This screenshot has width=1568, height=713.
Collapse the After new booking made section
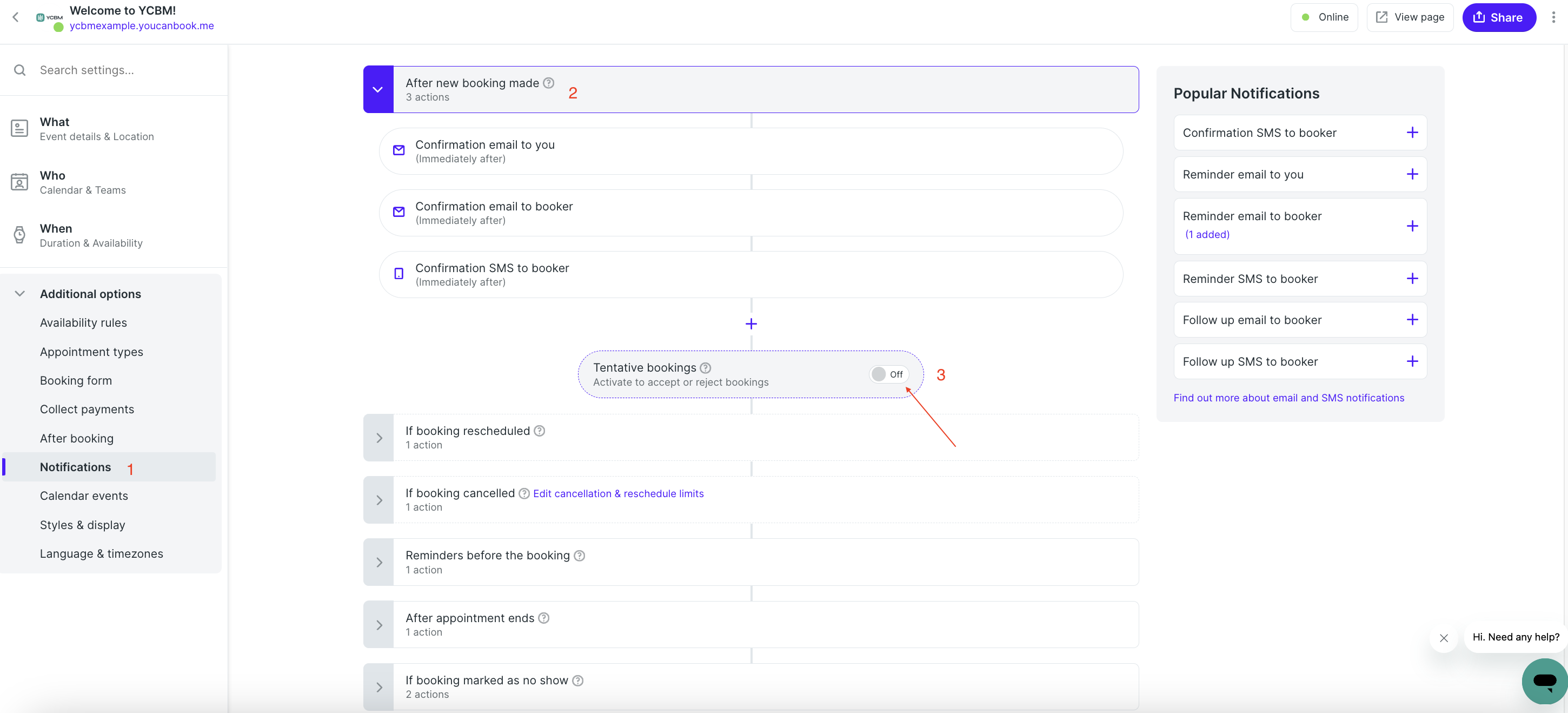[378, 89]
